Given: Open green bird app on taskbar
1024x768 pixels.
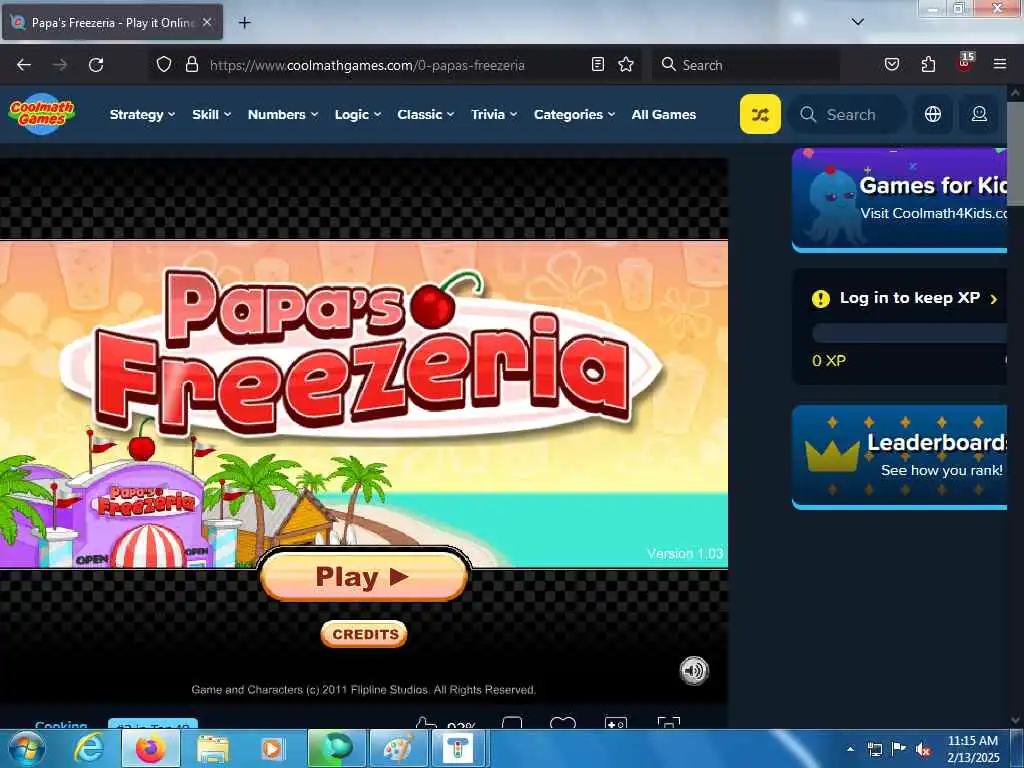Looking at the screenshot, I should 335,748.
